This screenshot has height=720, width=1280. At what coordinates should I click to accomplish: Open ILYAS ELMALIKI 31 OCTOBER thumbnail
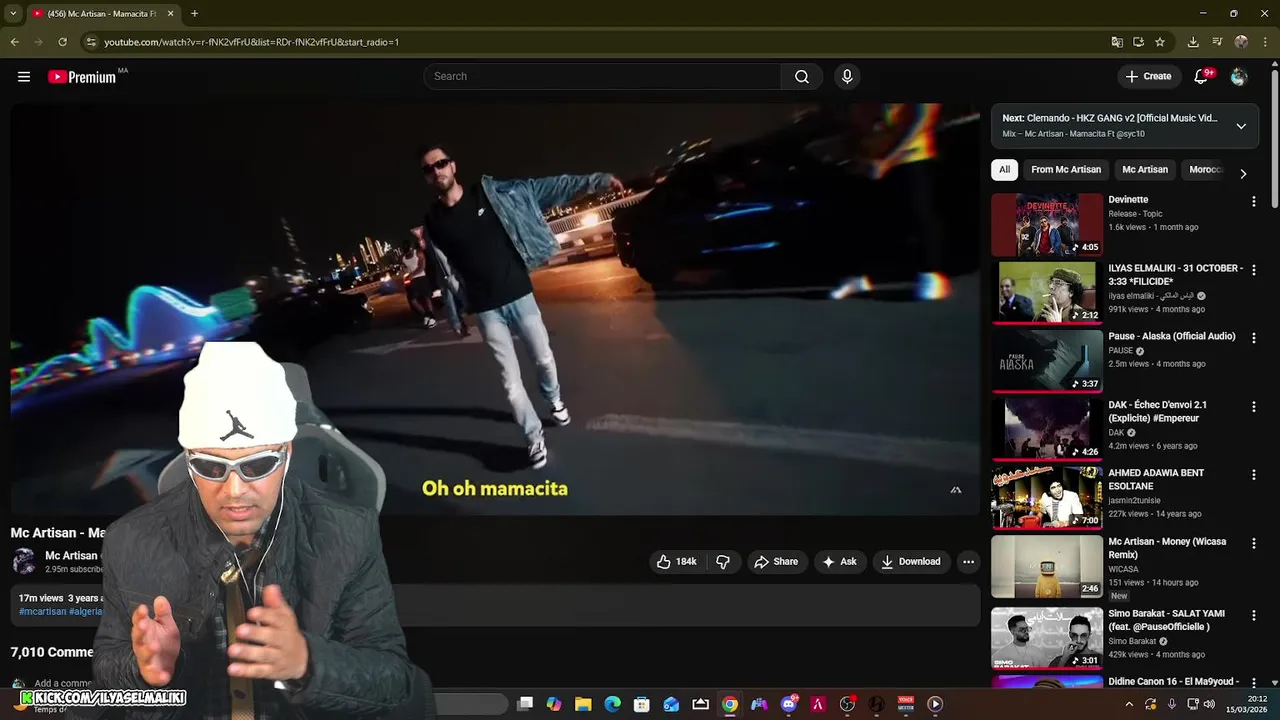tap(1047, 293)
